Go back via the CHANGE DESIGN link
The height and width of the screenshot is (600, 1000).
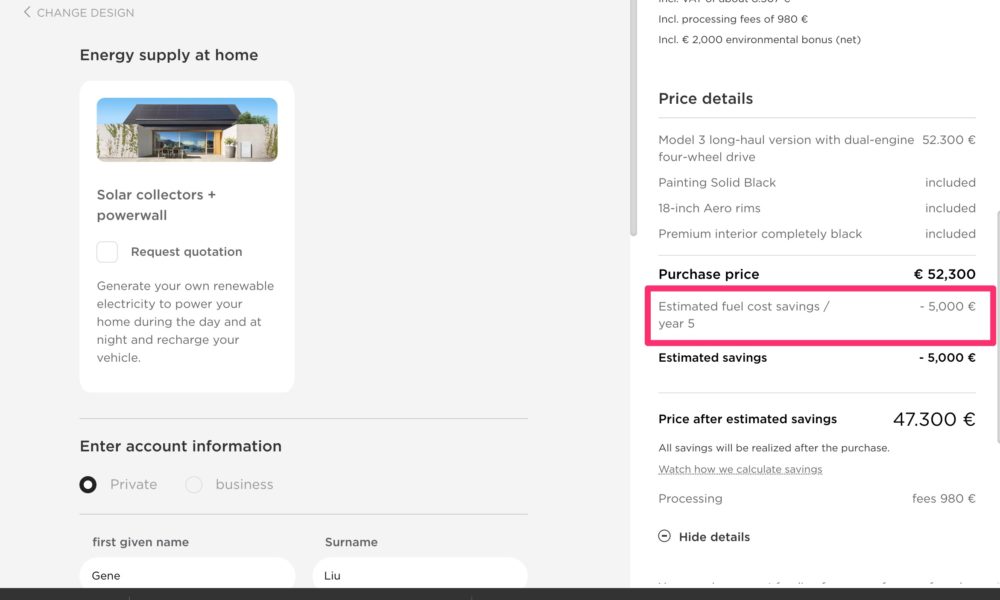click(85, 13)
